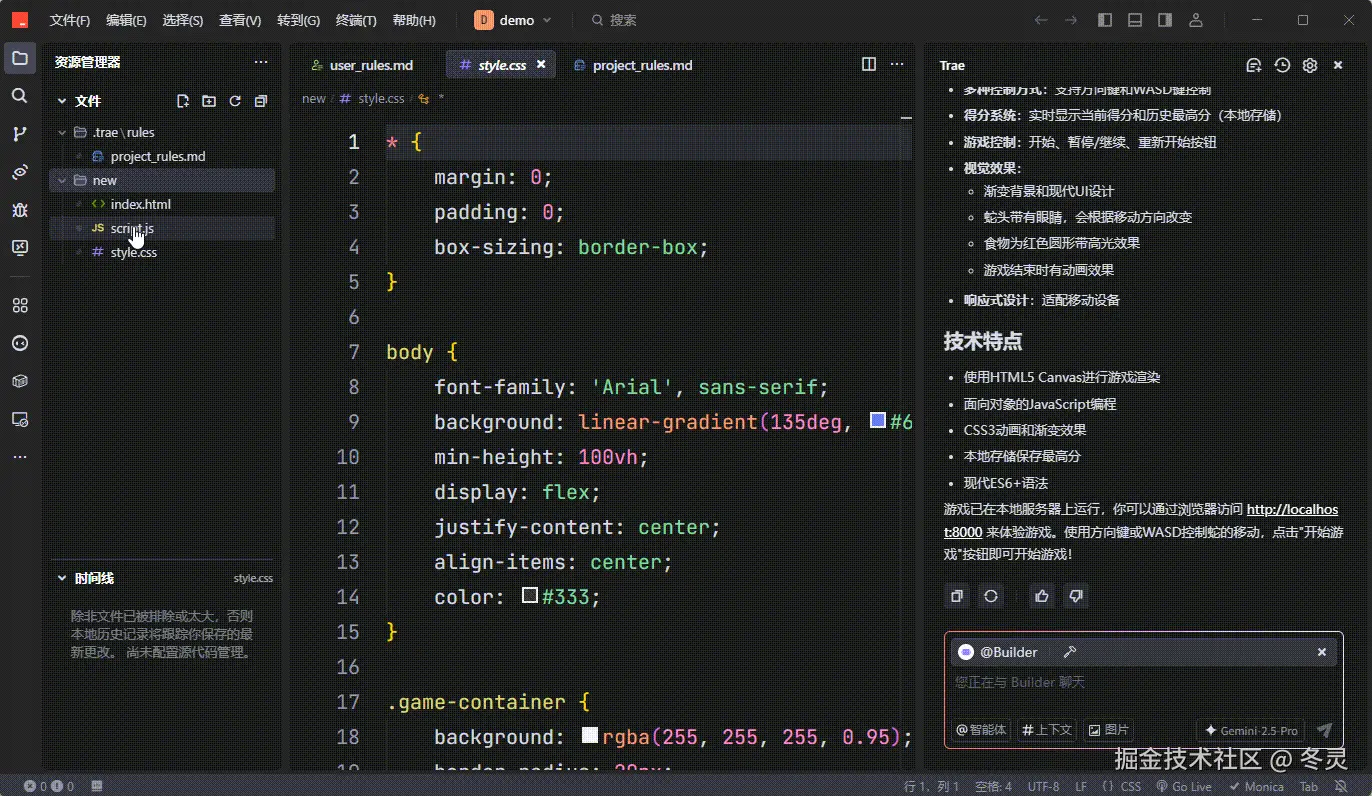
Task: Collapse the 时间线 timeline section
Action: click(62, 578)
